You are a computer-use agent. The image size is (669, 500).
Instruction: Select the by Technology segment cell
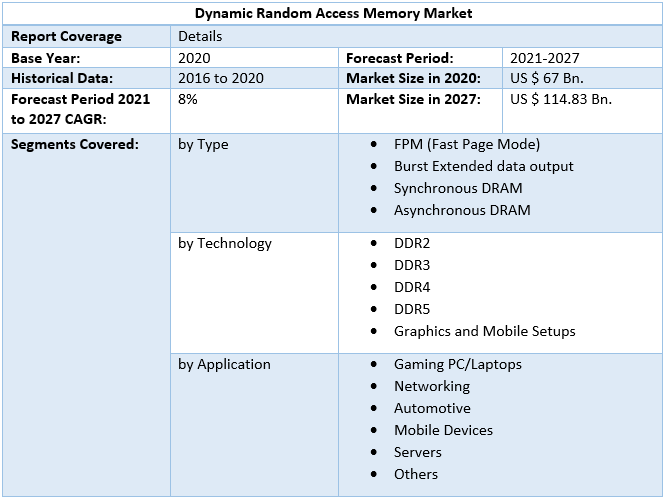224,243
